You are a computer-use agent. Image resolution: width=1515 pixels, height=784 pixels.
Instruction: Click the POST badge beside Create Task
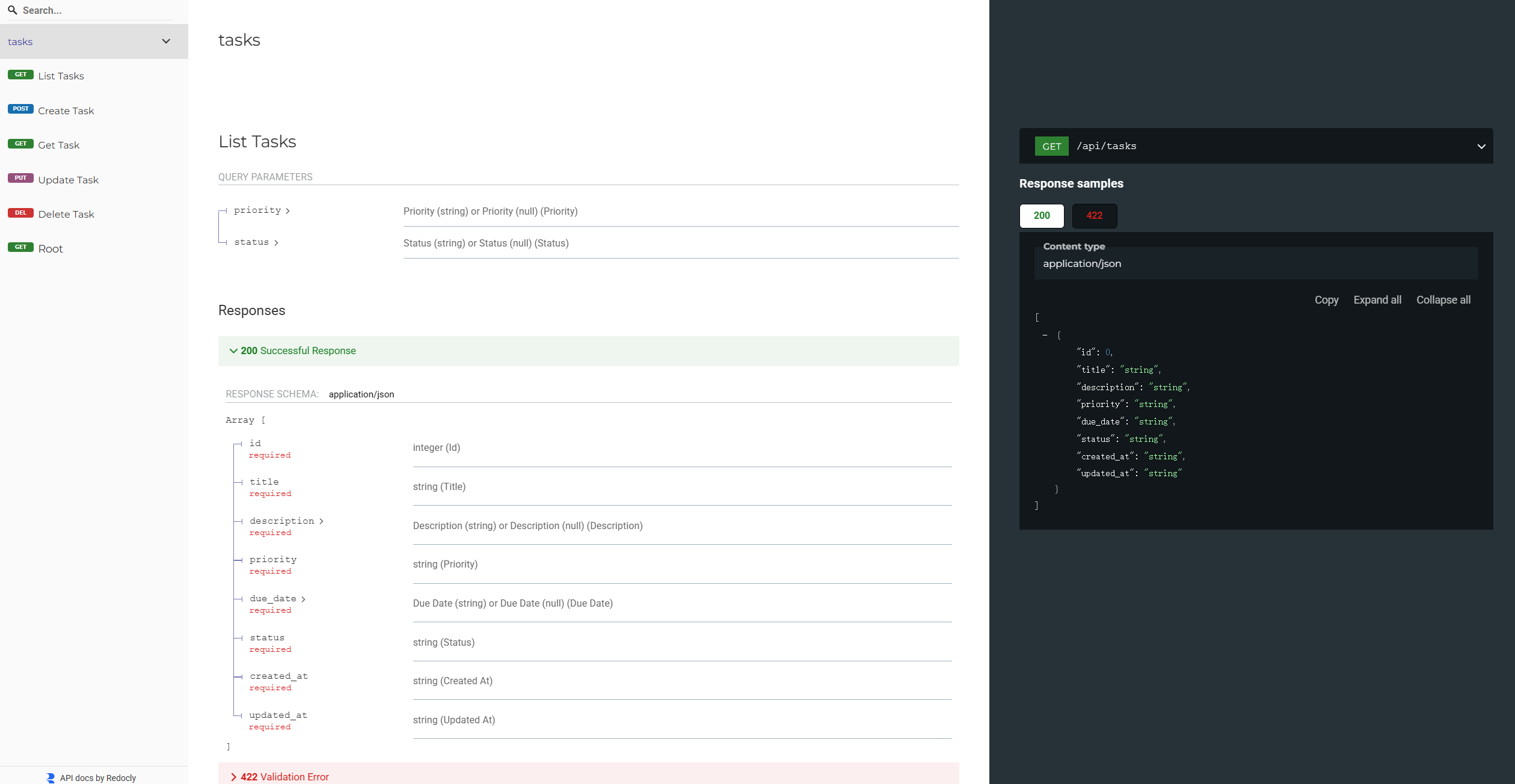point(20,109)
